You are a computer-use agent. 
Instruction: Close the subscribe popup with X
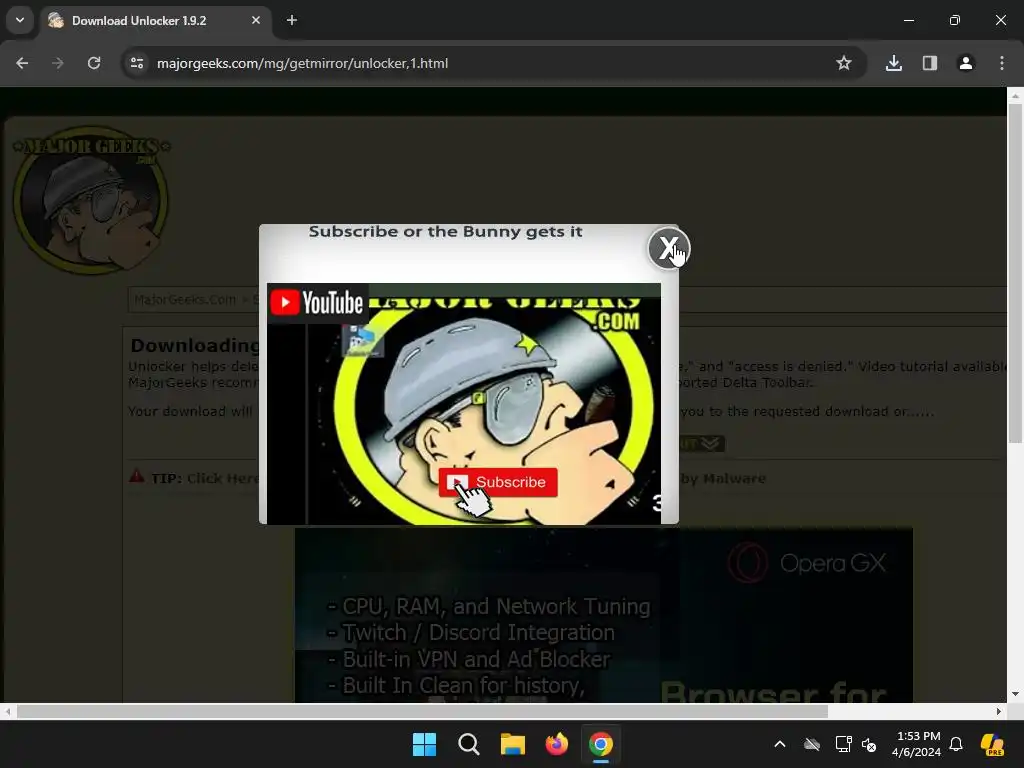(x=668, y=248)
